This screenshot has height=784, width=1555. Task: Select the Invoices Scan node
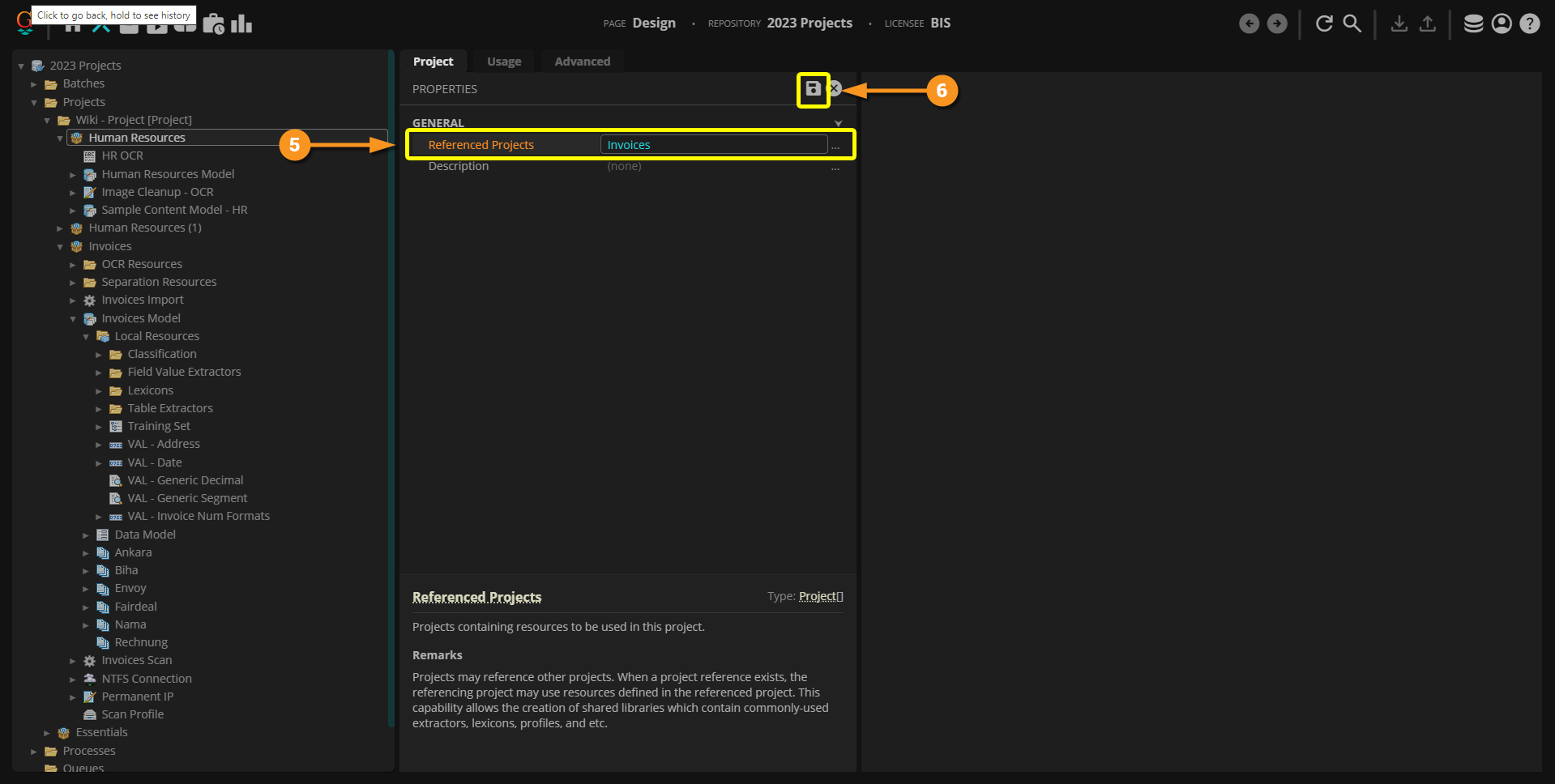pos(137,660)
